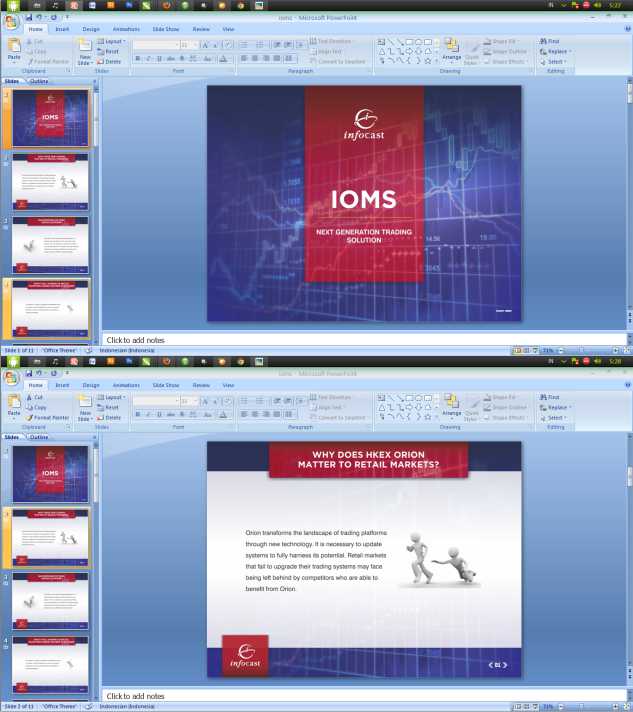Toggle Align Left in the IOMS window ribbon
Screen dimensions: 633x712
(244, 58)
